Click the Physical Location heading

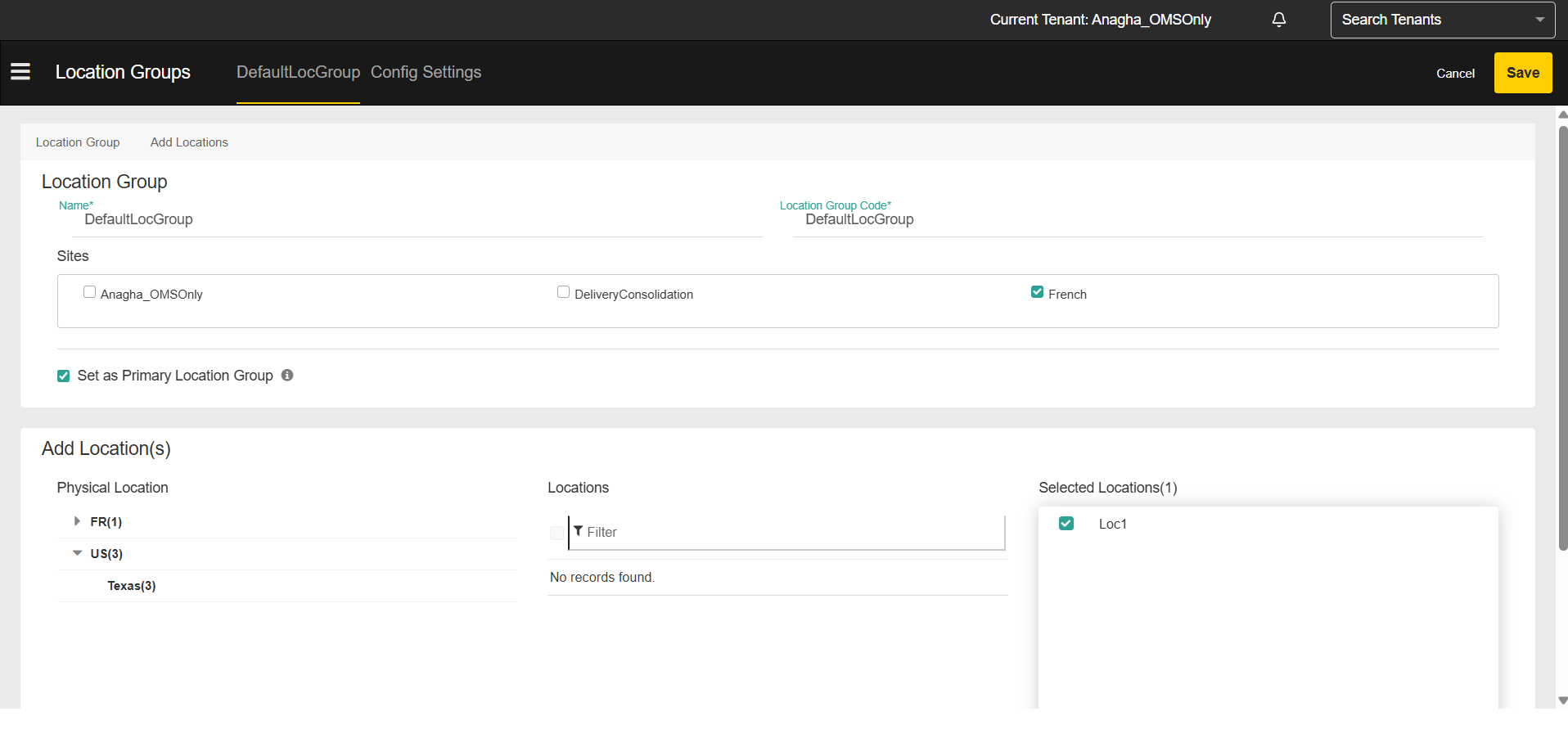click(113, 488)
